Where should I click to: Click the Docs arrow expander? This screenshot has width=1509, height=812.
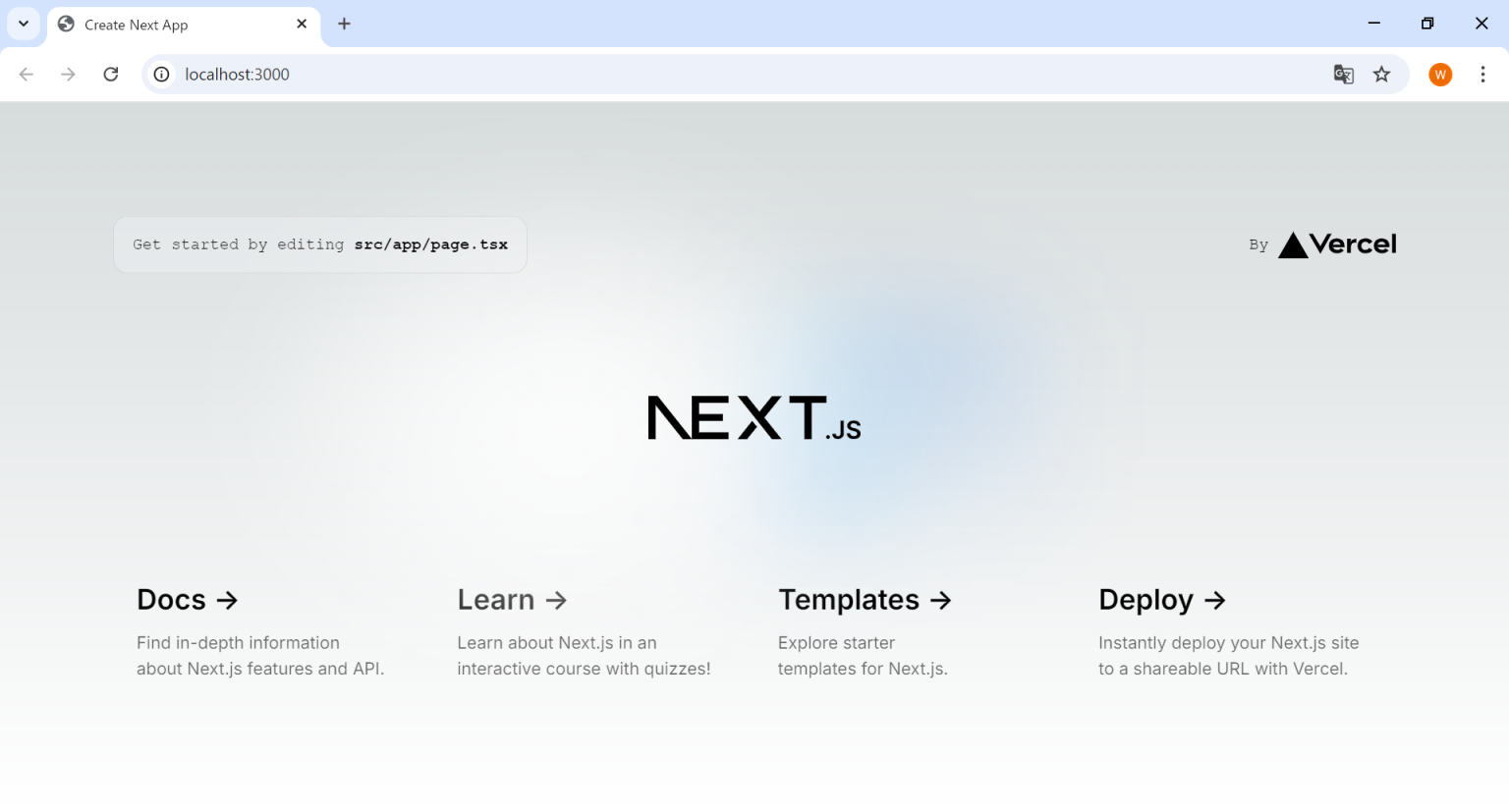point(228,600)
